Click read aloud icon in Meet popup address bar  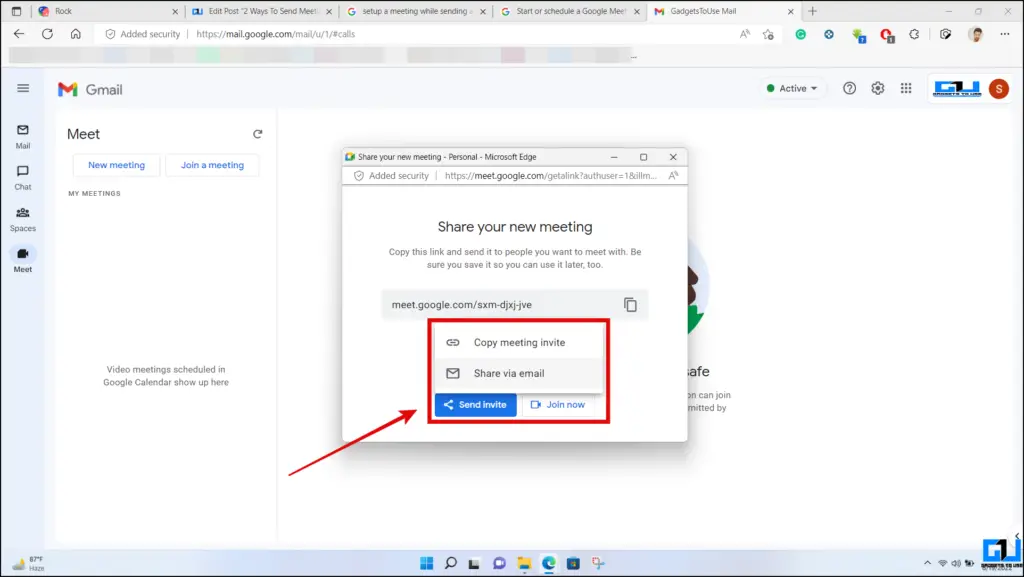pos(673,176)
